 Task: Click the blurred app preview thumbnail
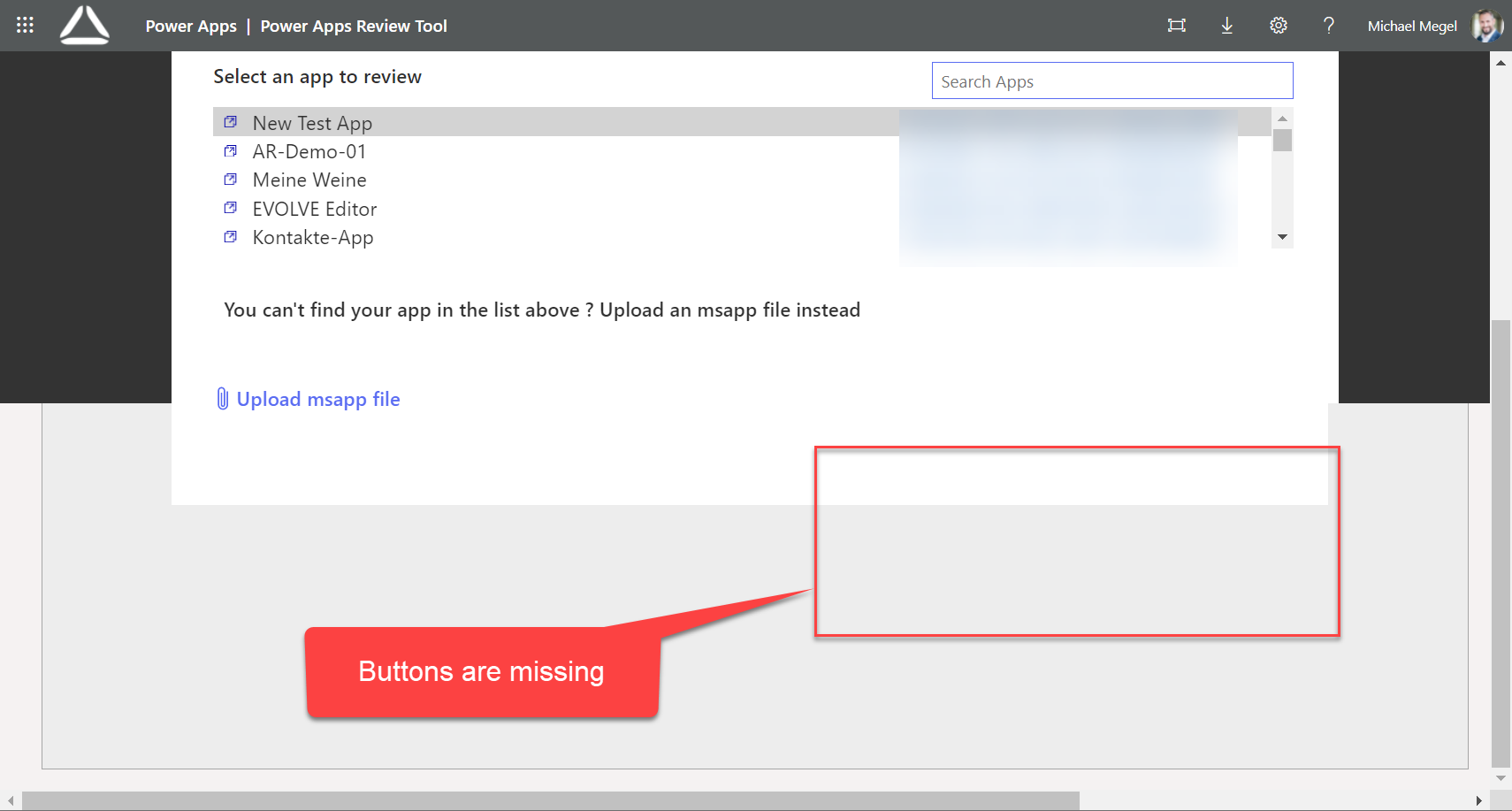[1070, 186]
